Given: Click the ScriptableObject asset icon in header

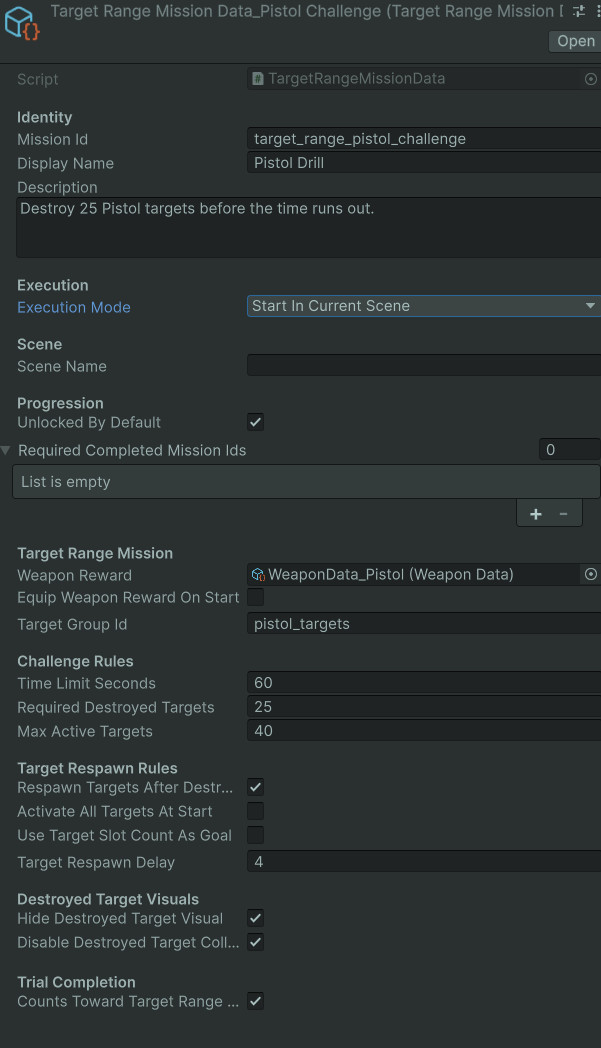Looking at the screenshot, I should pyautogui.click(x=21, y=23).
